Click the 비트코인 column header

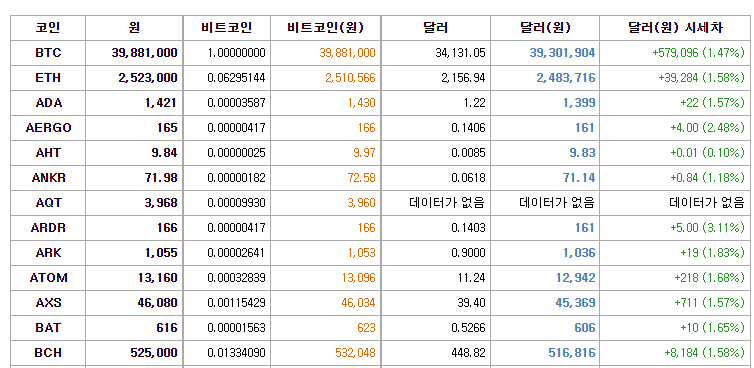226,28
